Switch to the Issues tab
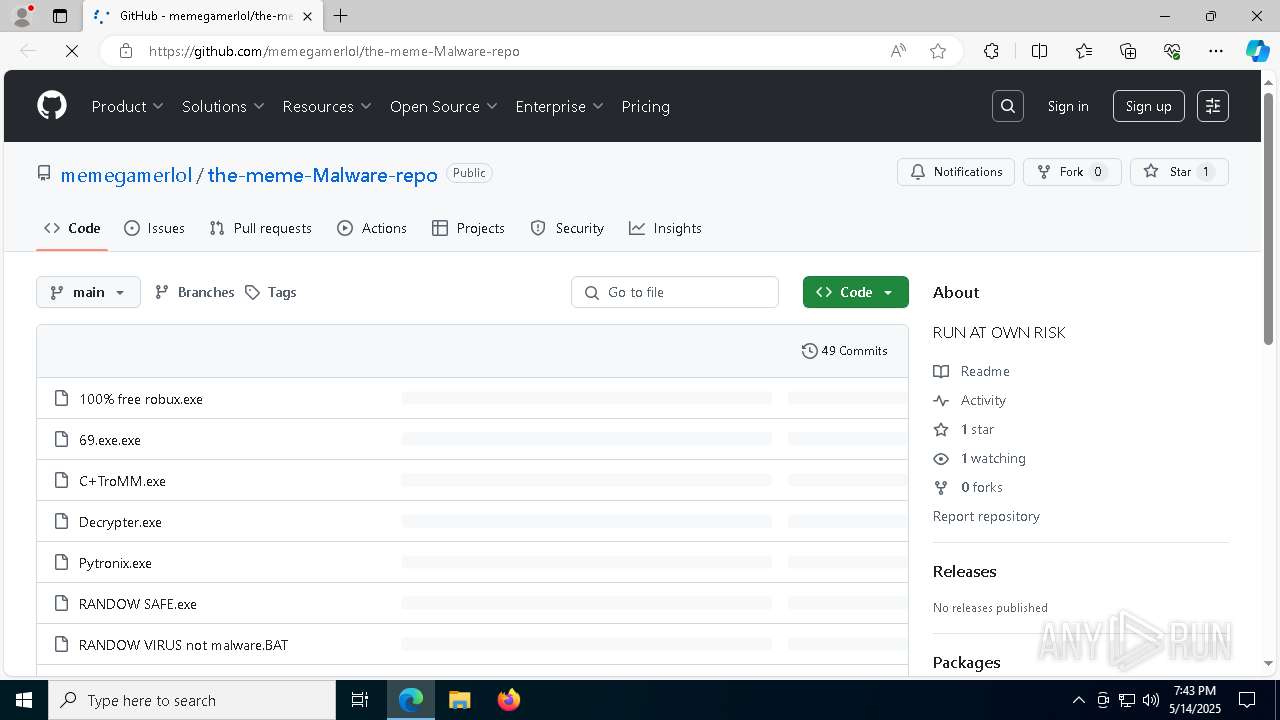Viewport: 1280px width, 720px height. coord(154,228)
